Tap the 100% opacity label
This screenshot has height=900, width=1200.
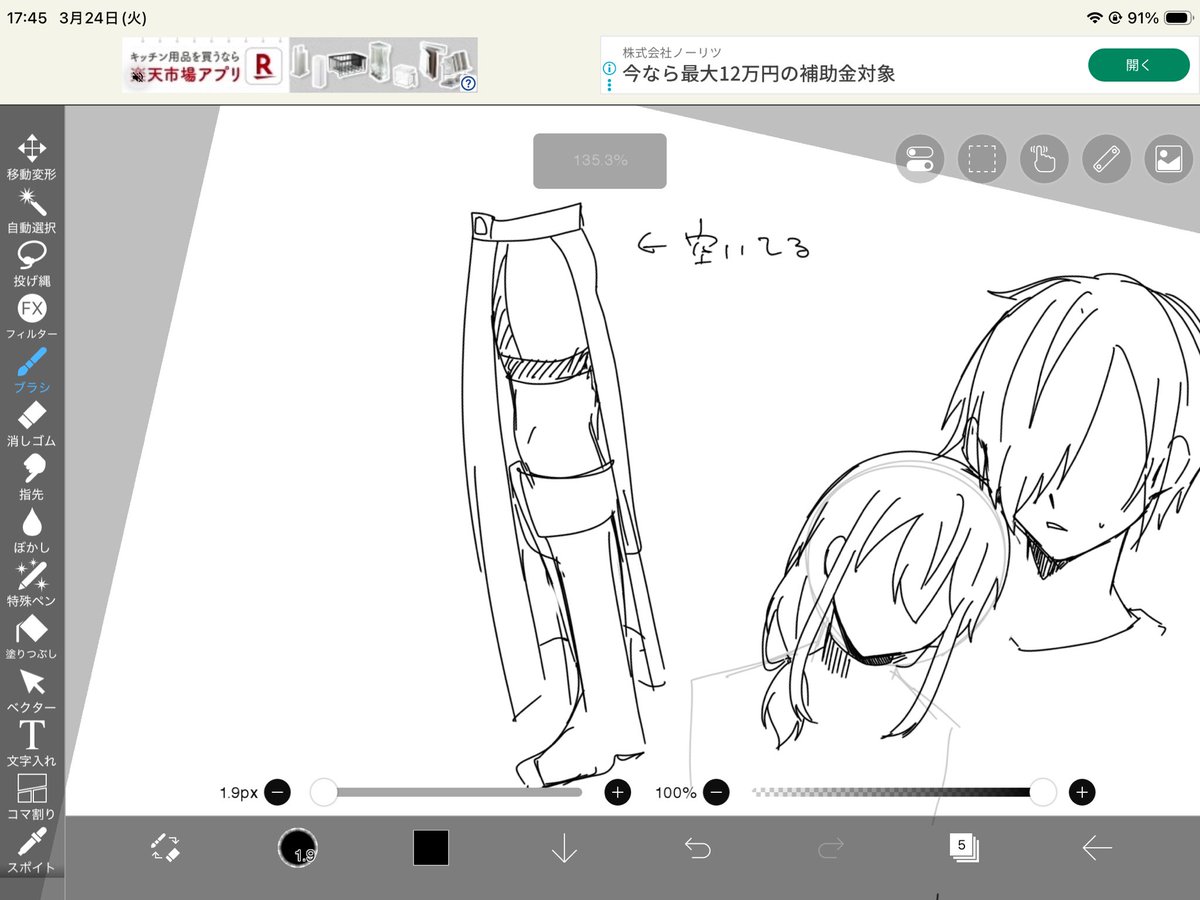click(x=676, y=793)
